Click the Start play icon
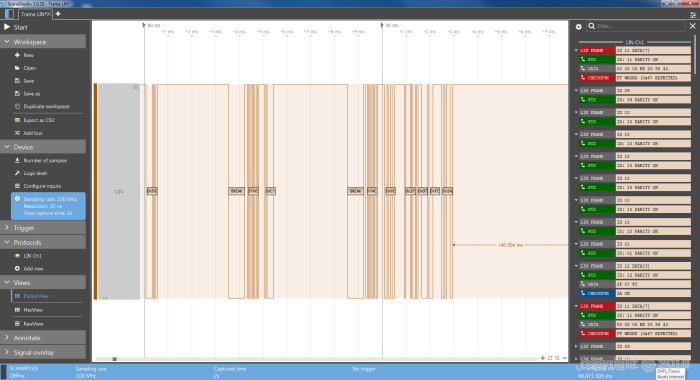Viewport: 700px width, 380px height. [7, 27]
